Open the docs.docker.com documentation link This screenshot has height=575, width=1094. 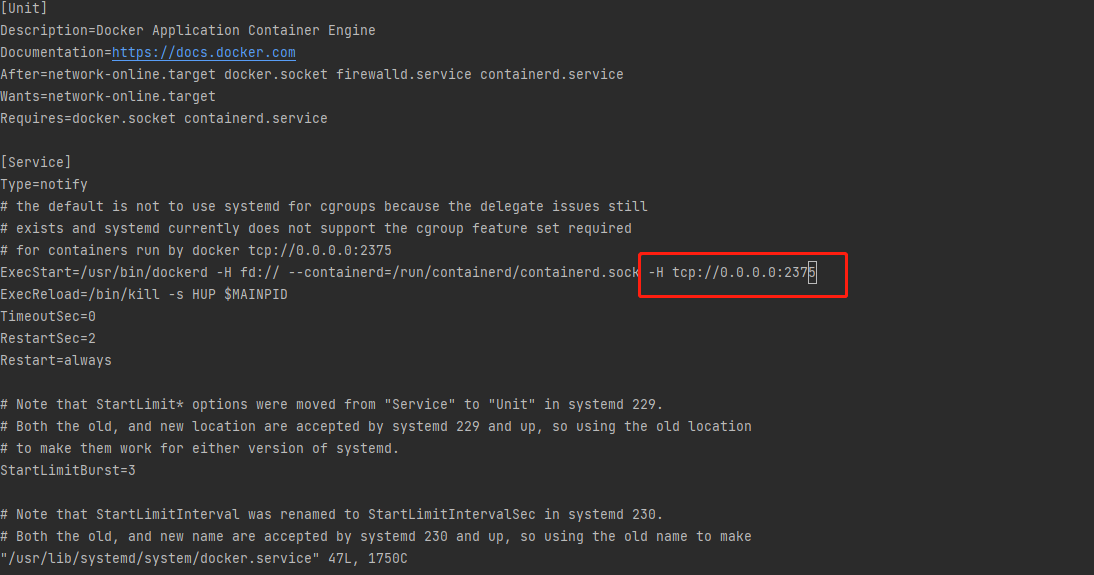(x=203, y=53)
